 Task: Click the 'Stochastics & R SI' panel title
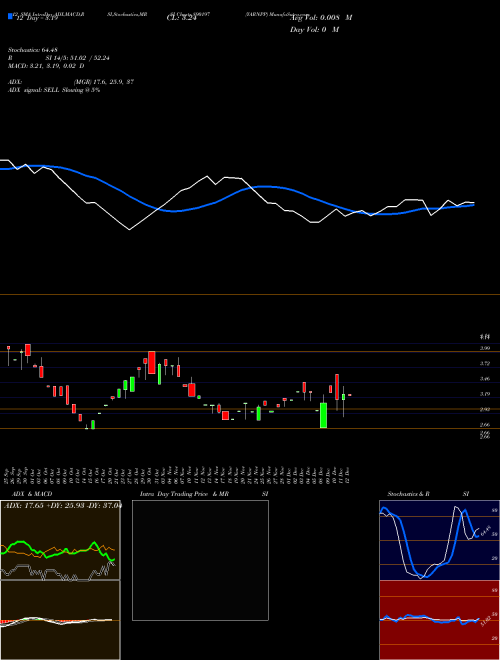click(428, 494)
